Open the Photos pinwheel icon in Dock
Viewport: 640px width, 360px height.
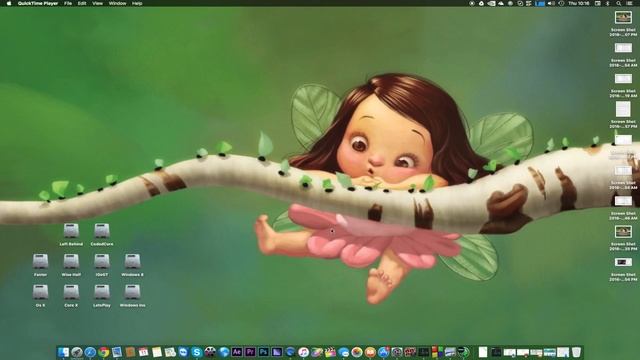(x=356, y=352)
